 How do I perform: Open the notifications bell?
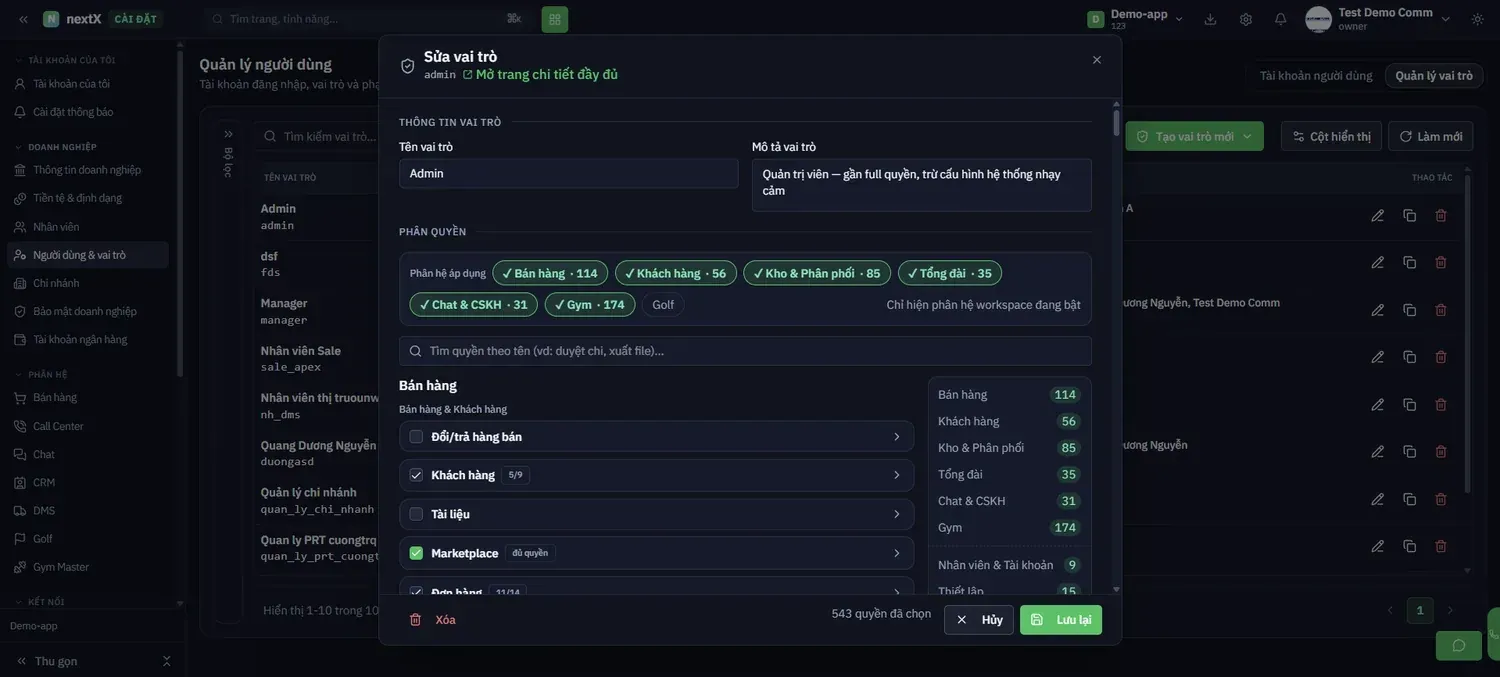[1281, 19]
